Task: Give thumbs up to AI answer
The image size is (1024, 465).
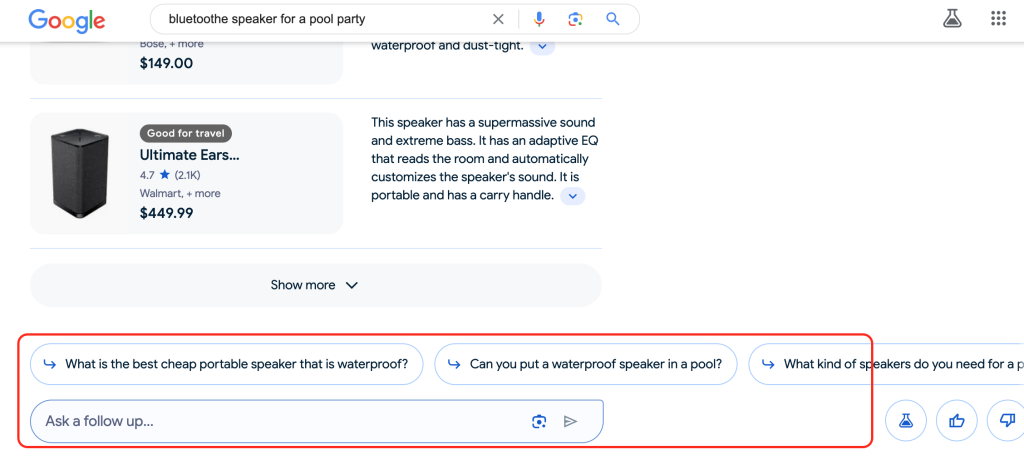Action: (957, 420)
